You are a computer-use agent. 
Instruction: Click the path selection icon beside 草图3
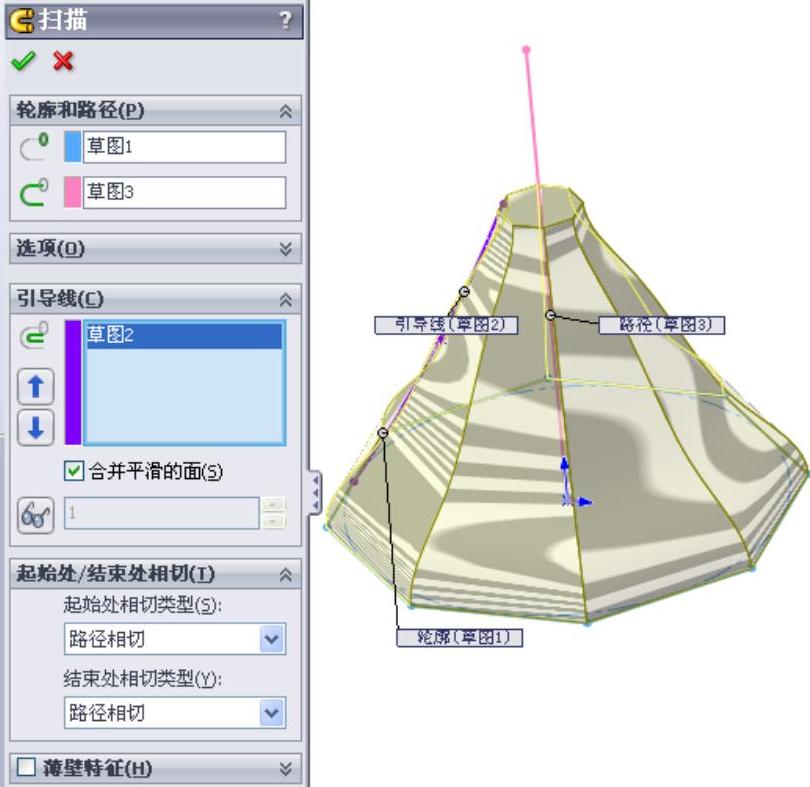[34, 192]
